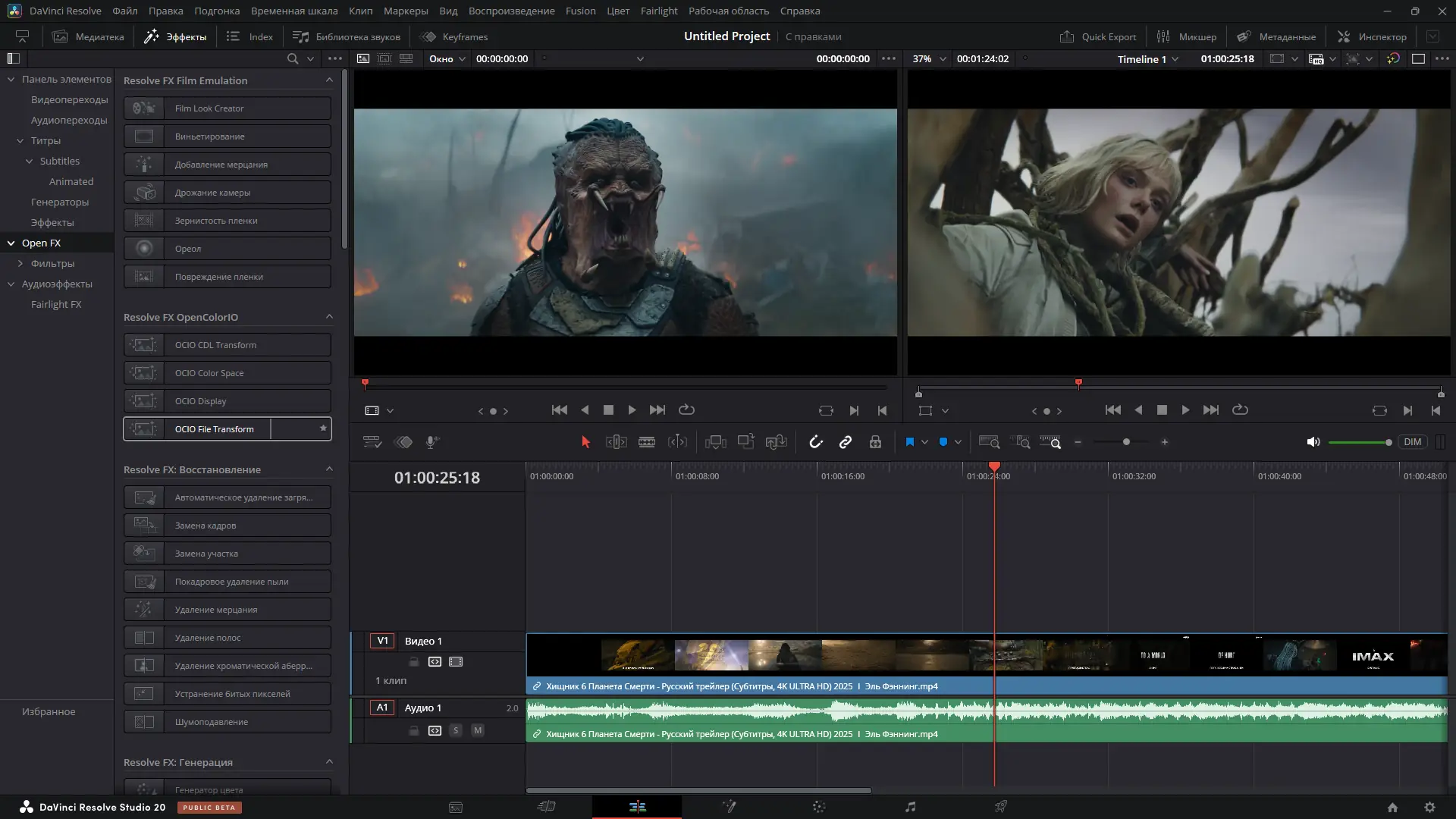Solo Audio 1 track with S button
Viewport: 1456px width, 819px height.
[x=455, y=730]
